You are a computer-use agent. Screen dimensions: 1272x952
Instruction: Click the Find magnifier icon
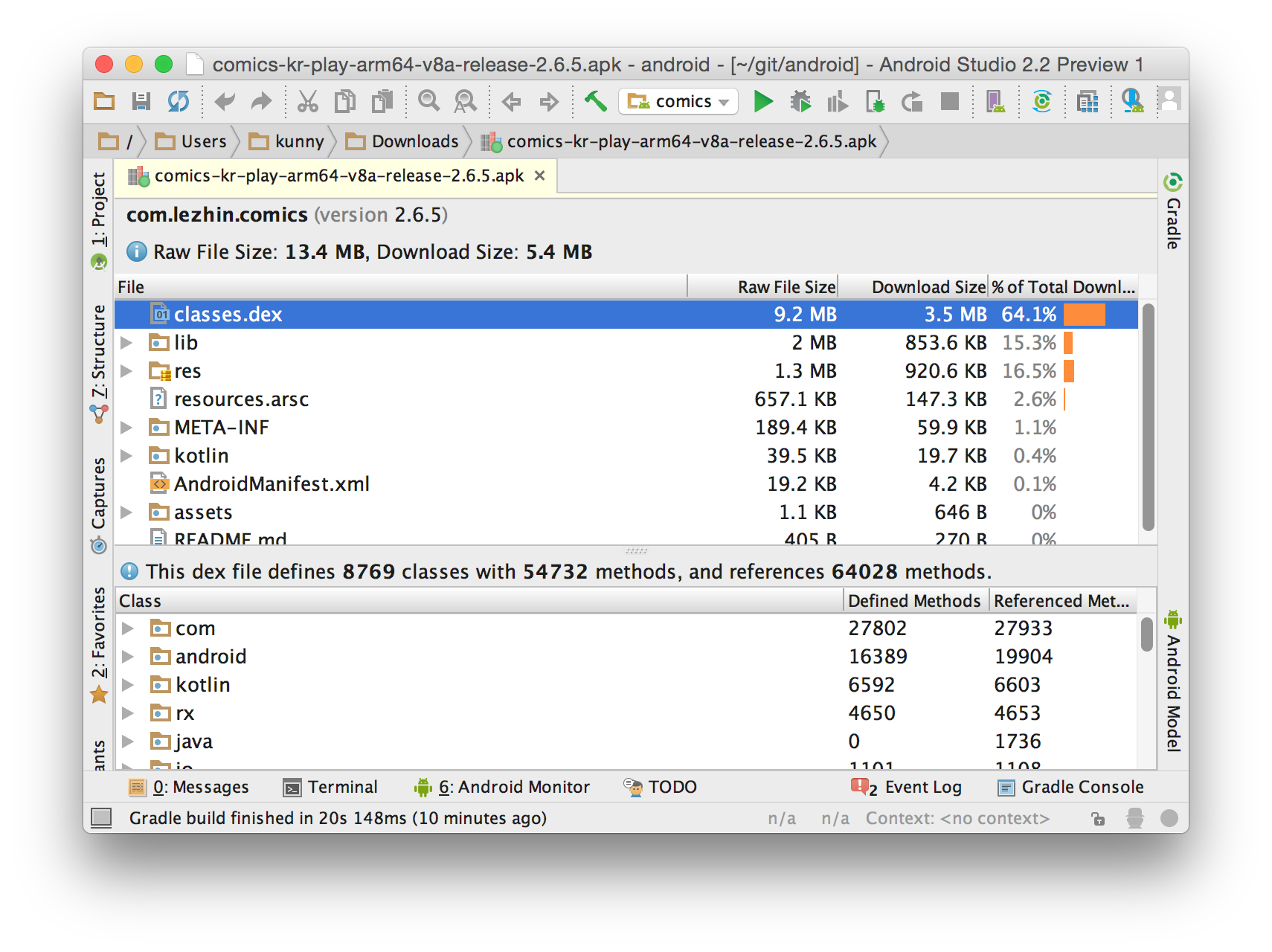tap(428, 101)
